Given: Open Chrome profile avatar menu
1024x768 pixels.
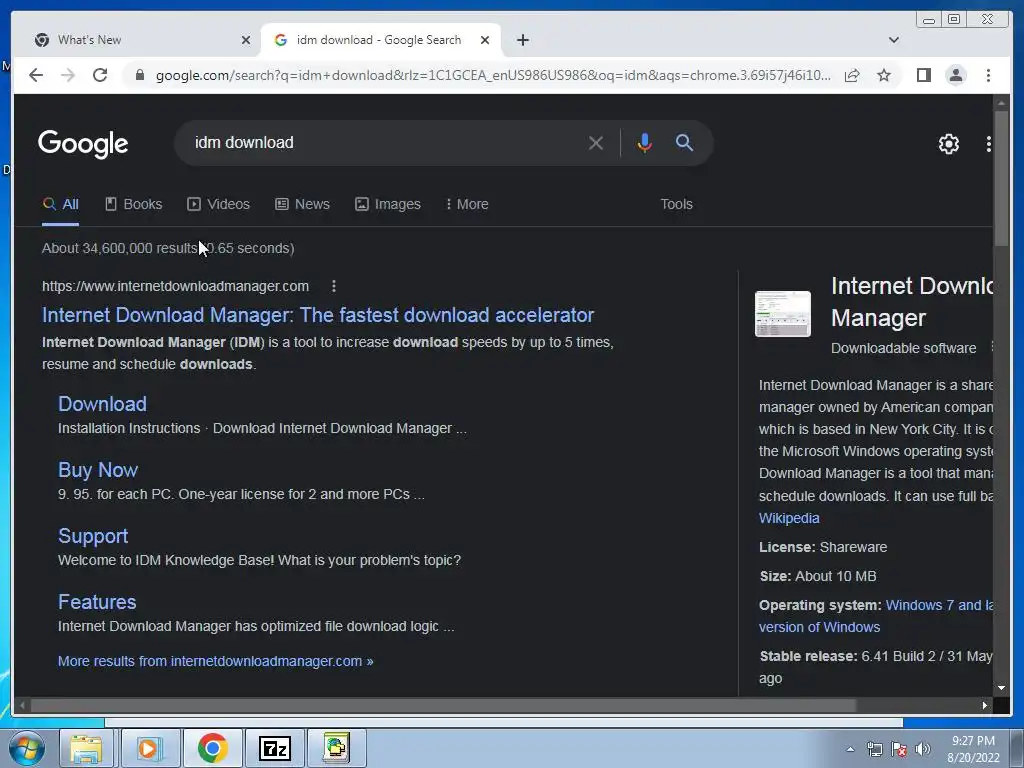Looking at the screenshot, I should click(955, 75).
